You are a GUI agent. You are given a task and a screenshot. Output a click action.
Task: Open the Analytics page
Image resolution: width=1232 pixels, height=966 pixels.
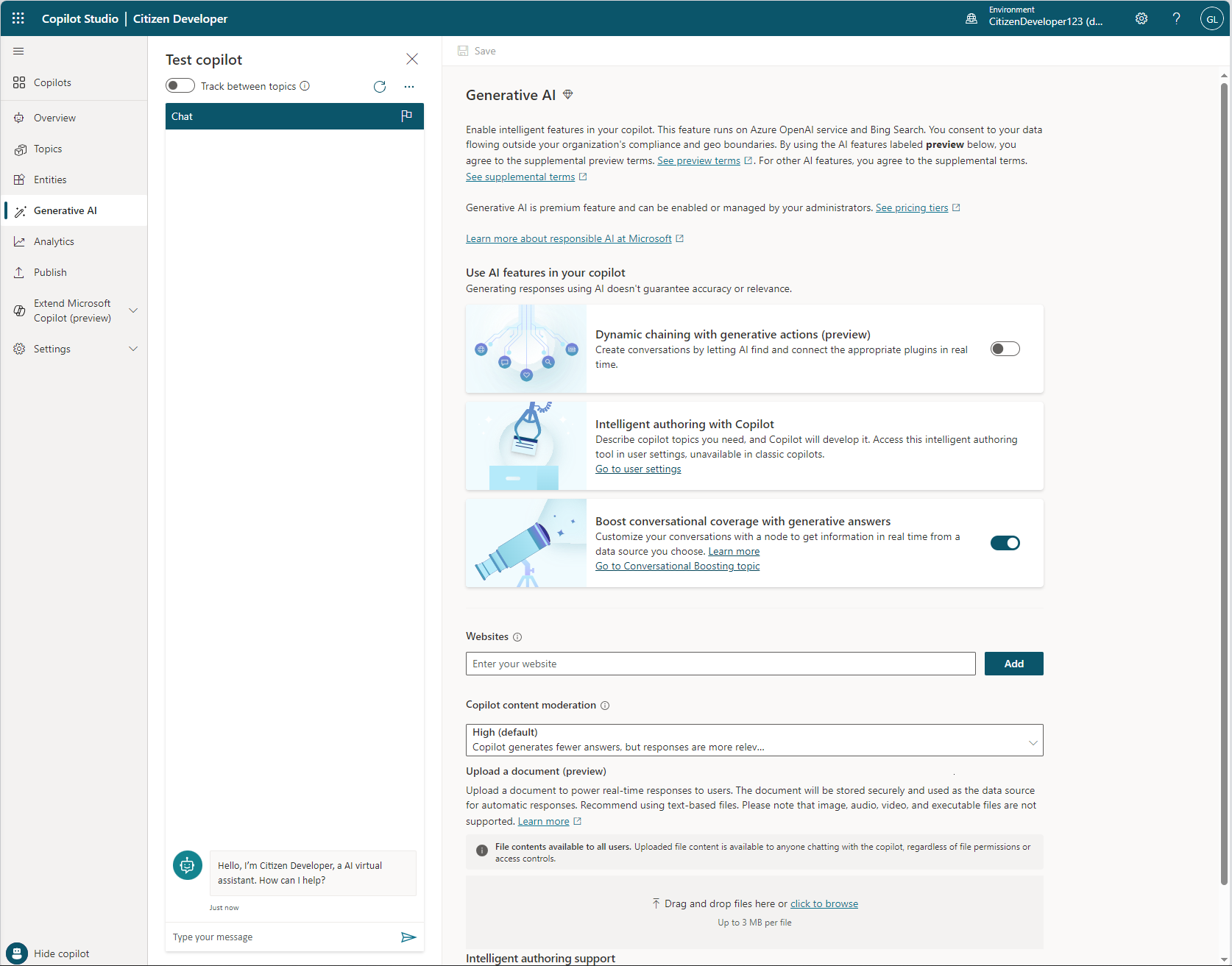click(x=54, y=241)
